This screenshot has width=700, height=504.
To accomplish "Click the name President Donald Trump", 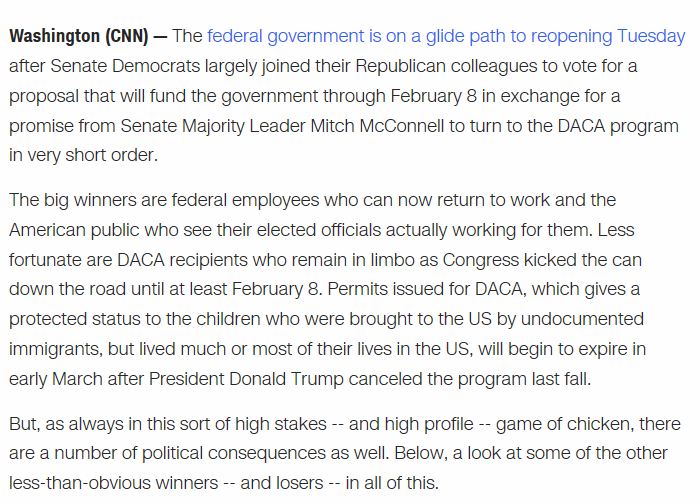I will pyautogui.click(x=246, y=379).
